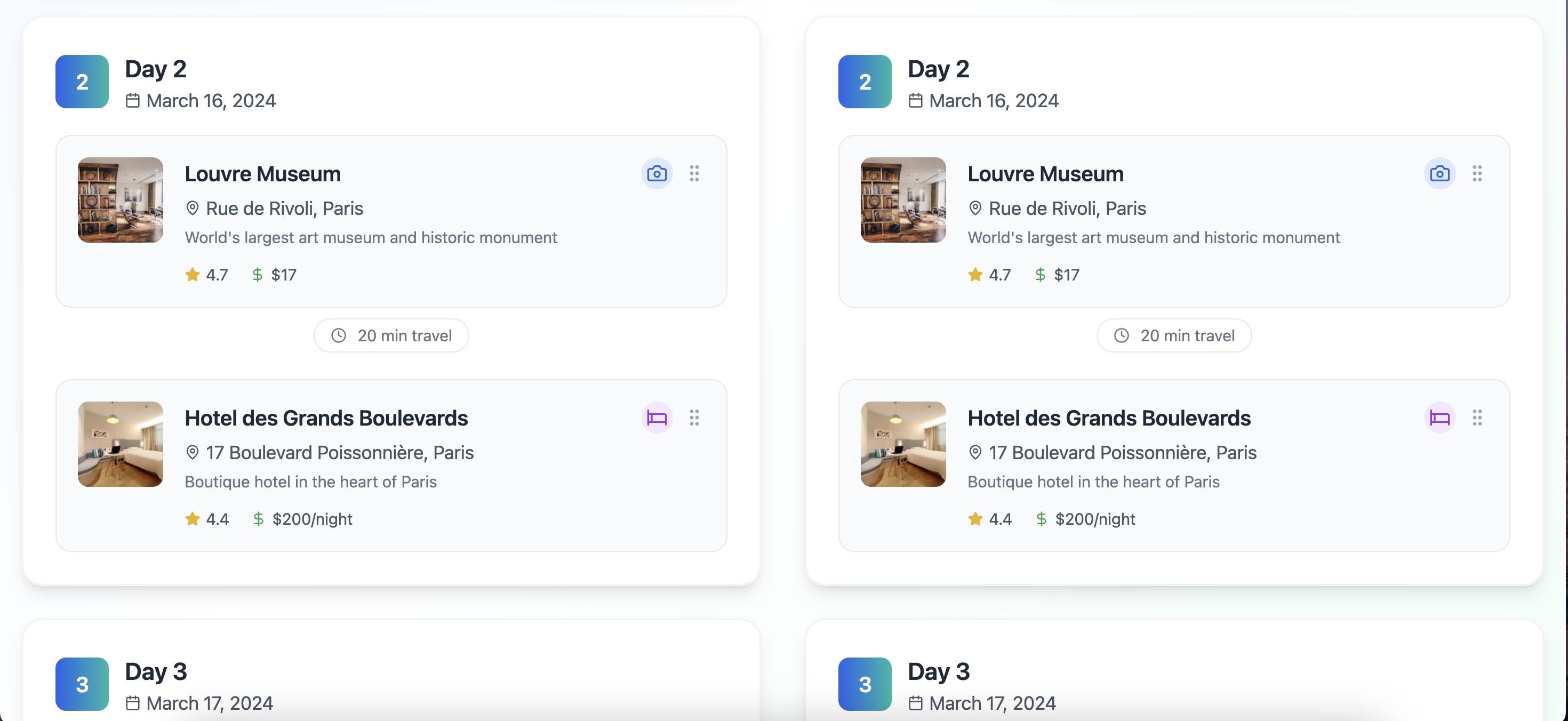1568x721 pixels.
Task: Click the clock icon in right 20 min travel pill
Action: click(1121, 335)
